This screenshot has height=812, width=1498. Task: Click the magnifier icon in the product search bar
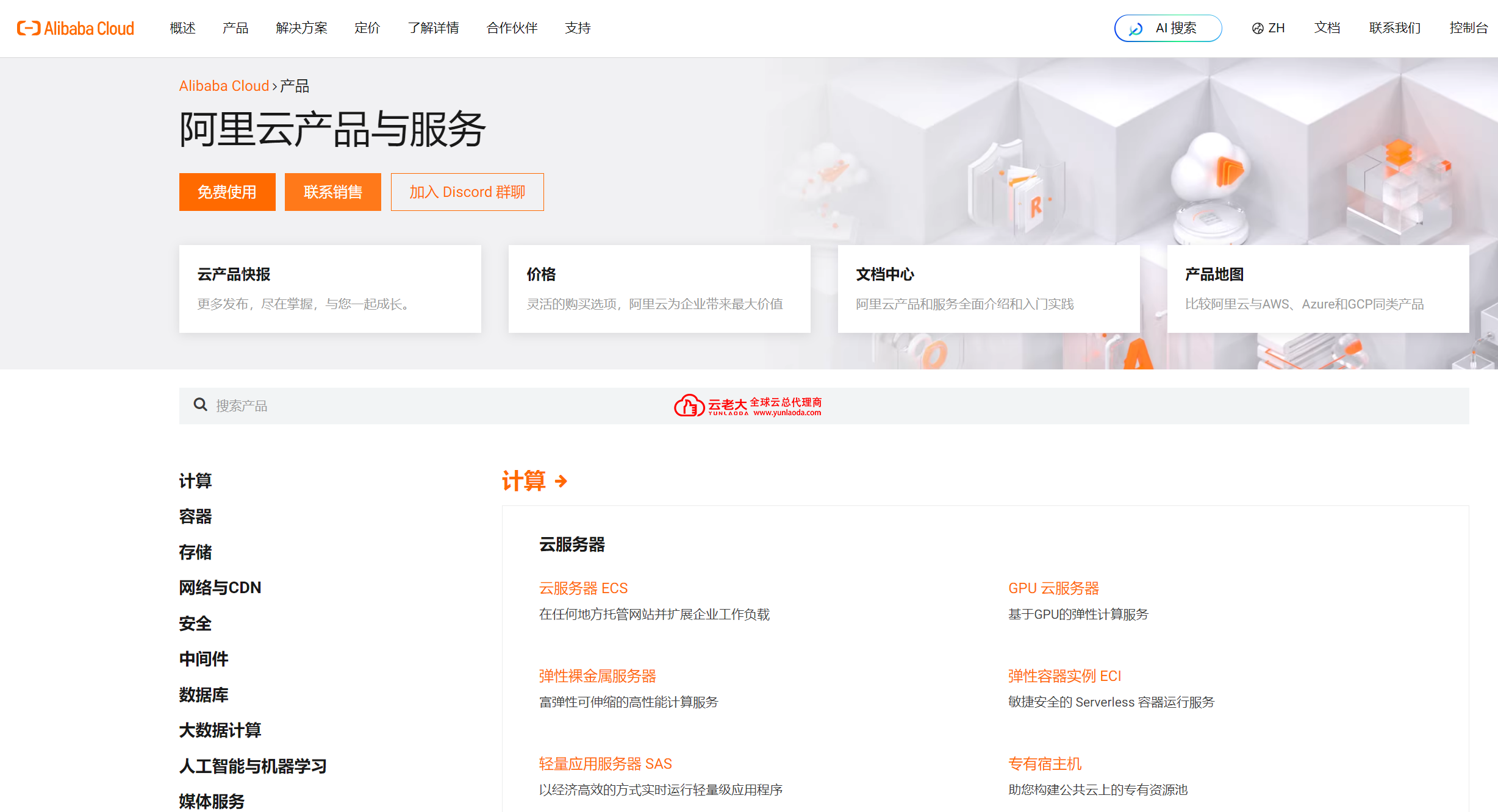point(200,405)
